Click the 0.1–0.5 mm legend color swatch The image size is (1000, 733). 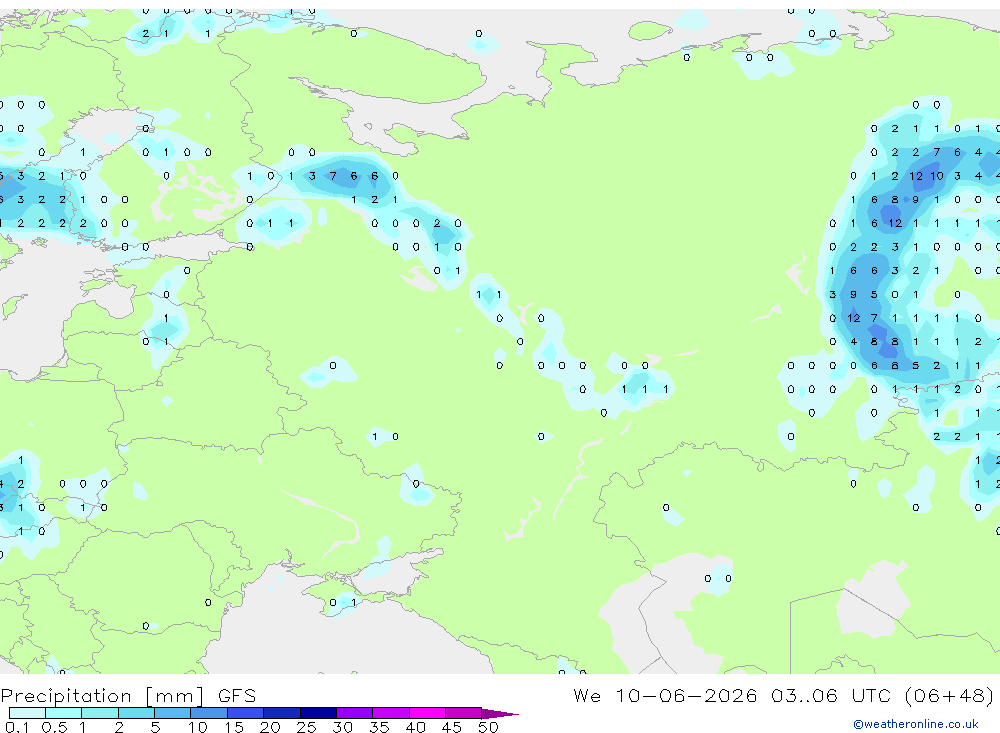point(27,713)
